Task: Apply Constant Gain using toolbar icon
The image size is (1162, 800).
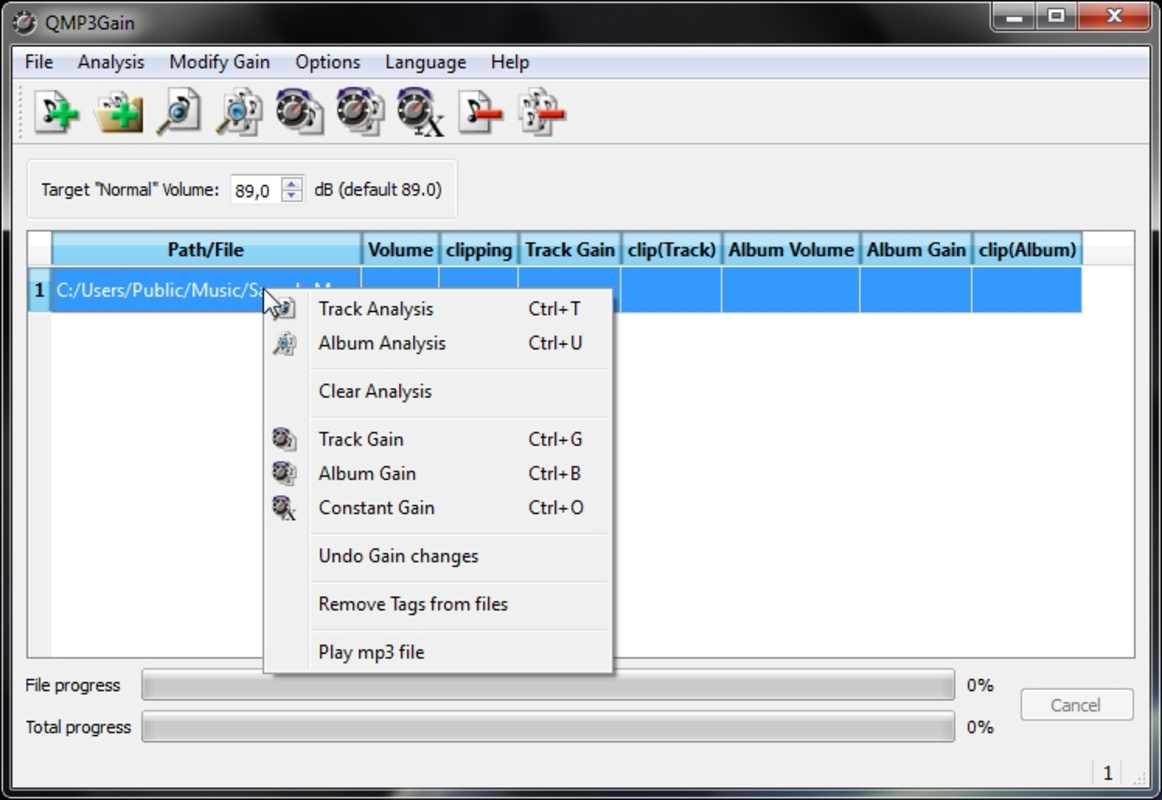Action: (x=420, y=113)
